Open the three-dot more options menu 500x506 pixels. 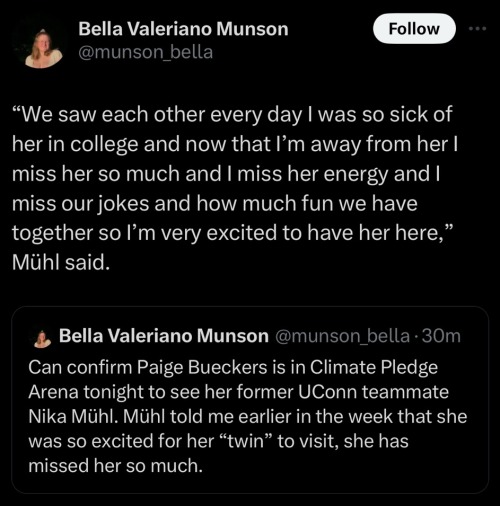478,29
